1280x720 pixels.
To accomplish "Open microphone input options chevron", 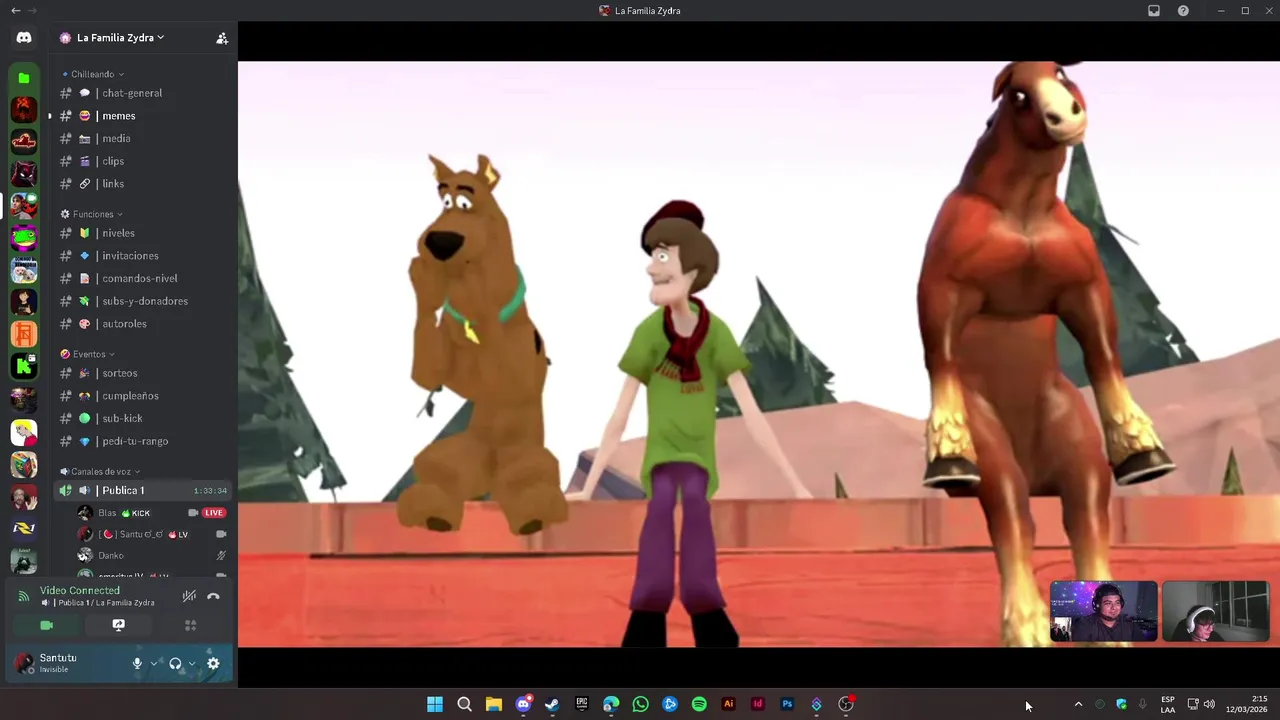I will [154, 663].
